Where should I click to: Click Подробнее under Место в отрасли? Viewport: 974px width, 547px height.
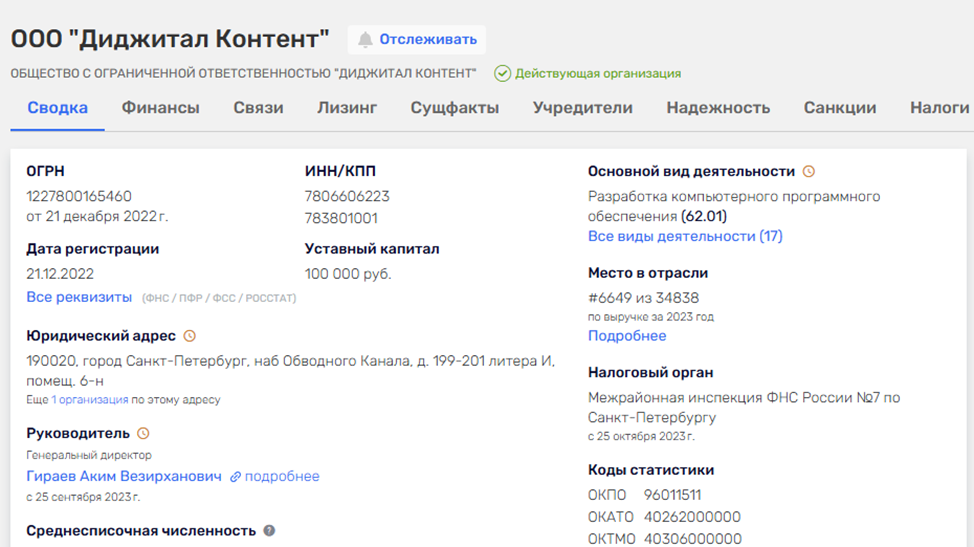coord(627,336)
